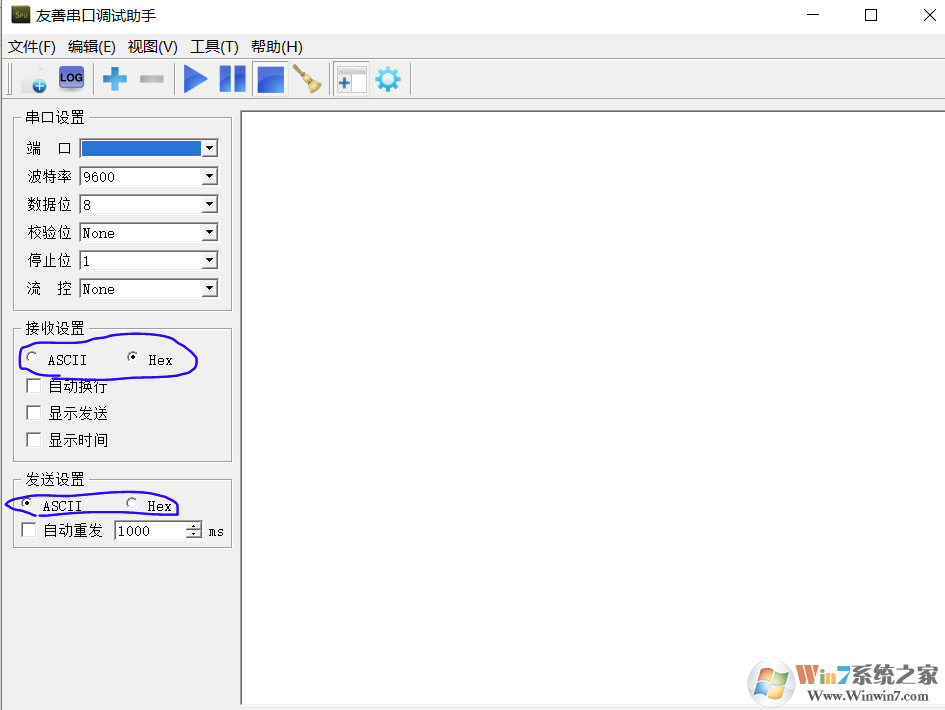This screenshot has width=945, height=710.
Task: Click the auto-resend interval field showing 1000
Action: pyautogui.click(x=150, y=531)
